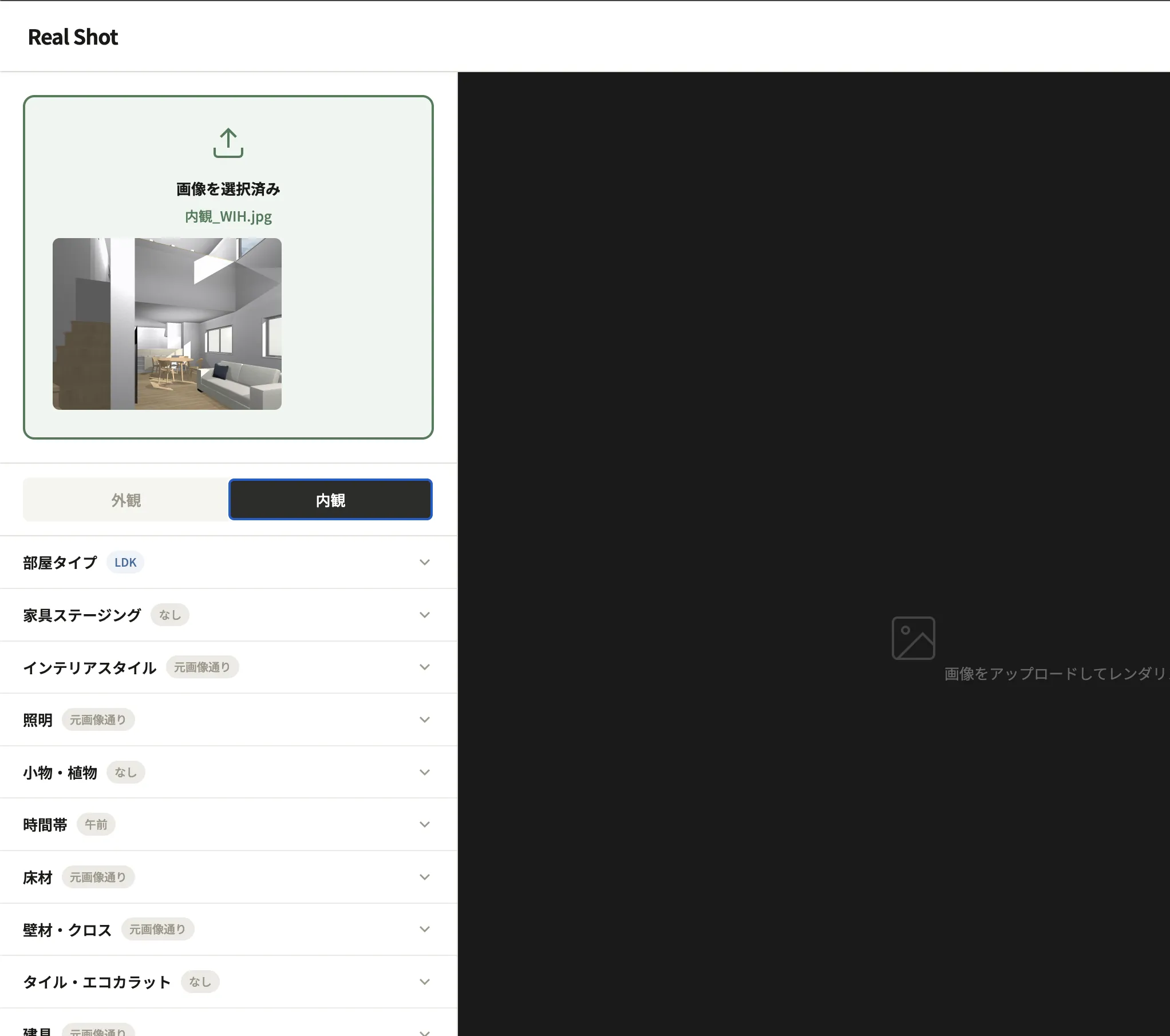Expand the タイル・エコカラット chevron
This screenshot has width=1170, height=1036.
click(425, 982)
